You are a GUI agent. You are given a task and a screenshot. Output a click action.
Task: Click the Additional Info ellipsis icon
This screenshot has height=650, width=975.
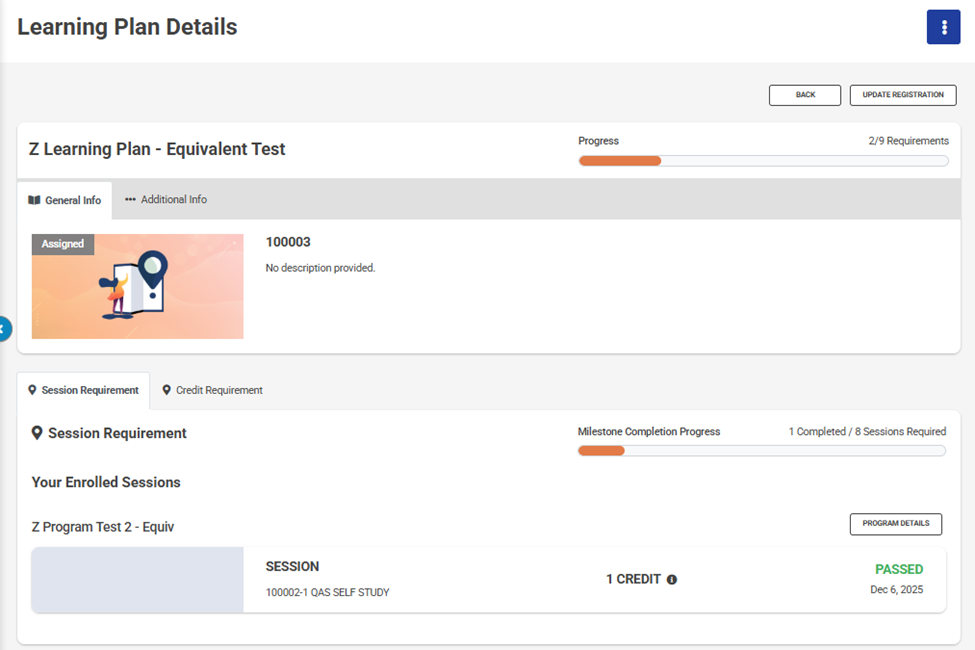(130, 200)
